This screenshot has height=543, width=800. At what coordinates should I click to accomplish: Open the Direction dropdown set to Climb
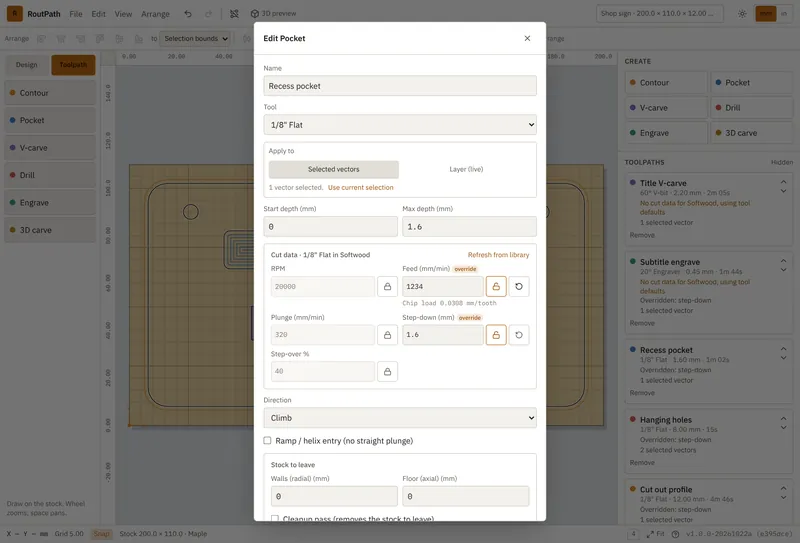click(400, 417)
